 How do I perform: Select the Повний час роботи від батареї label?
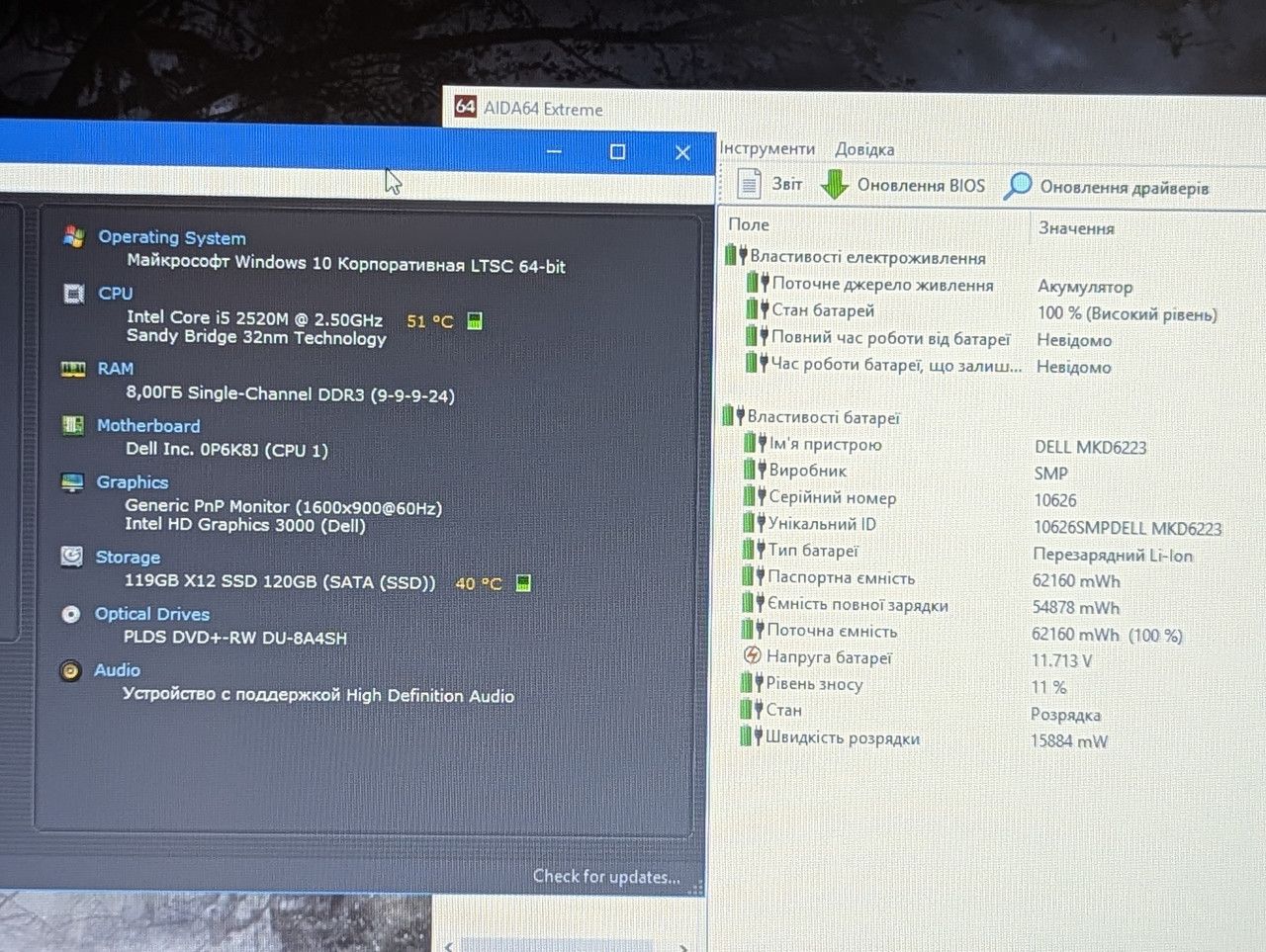(x=890, y=338)
